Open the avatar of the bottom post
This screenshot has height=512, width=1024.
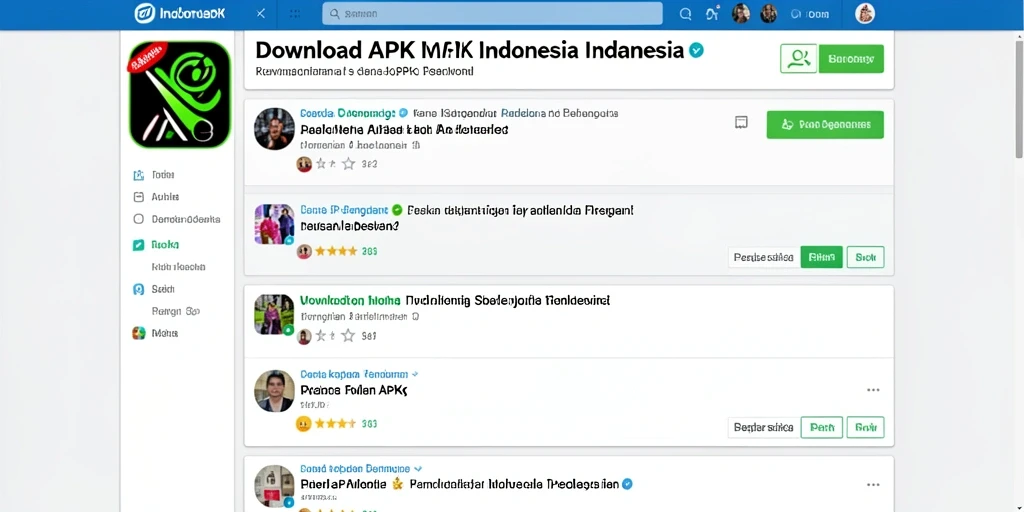point(274,486)
